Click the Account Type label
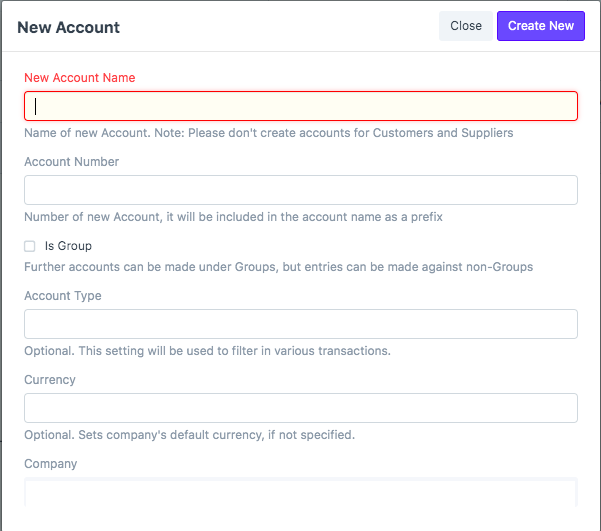Screen dimensions: 601x531 [x=63, y=296]
